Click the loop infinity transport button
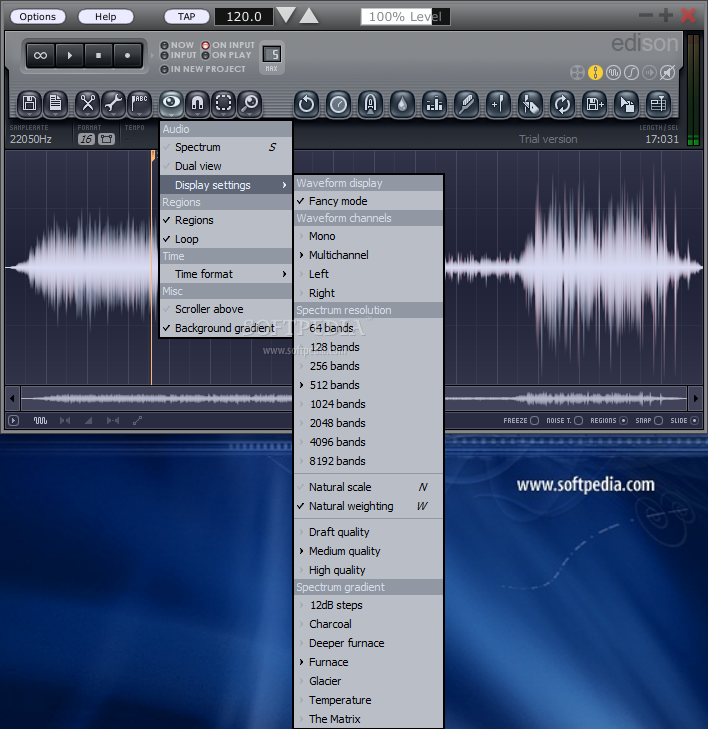The width and height of the screenshot is (708, 729). click(x=40, y=55)
